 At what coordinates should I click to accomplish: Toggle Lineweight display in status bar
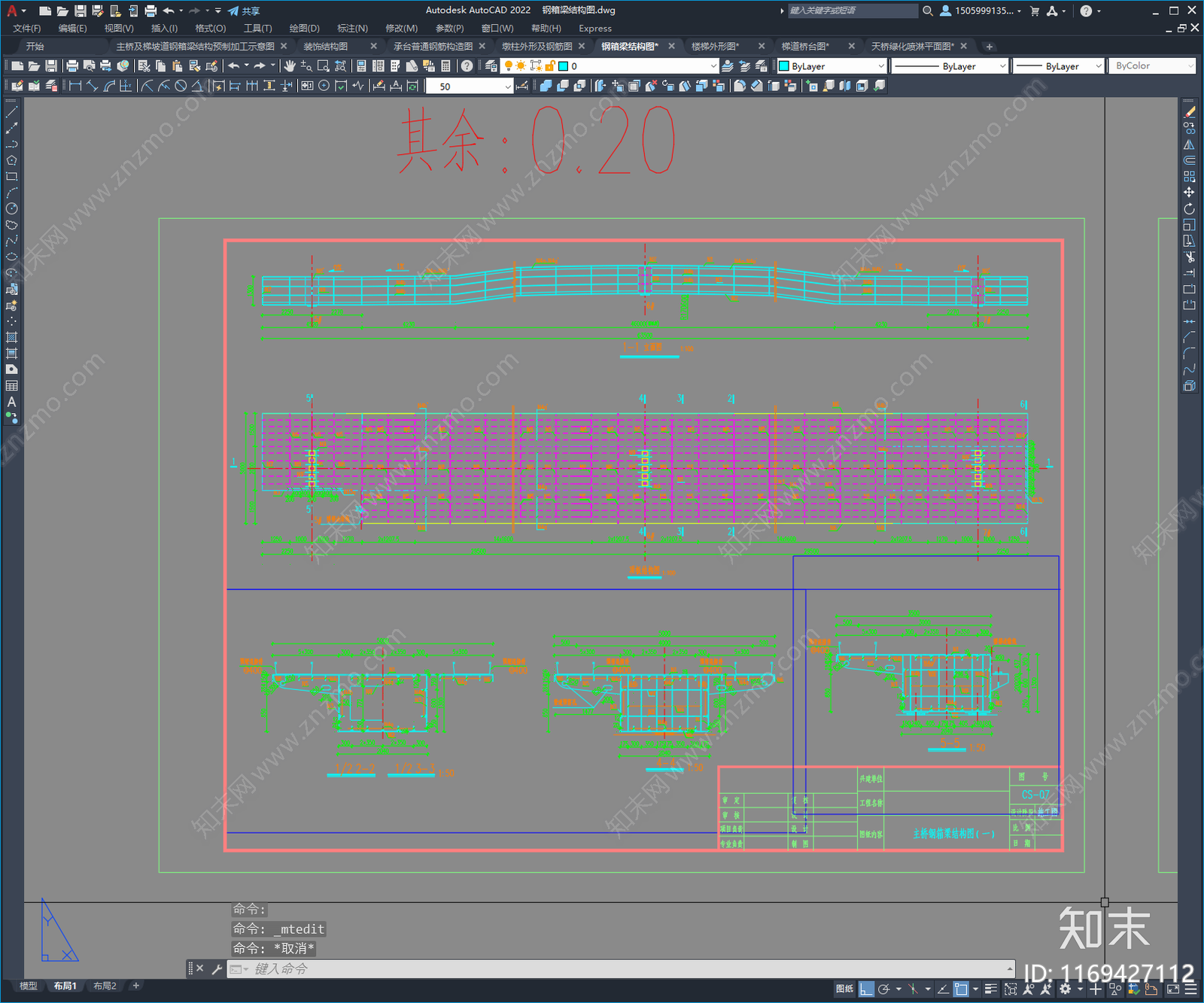pos(990,989)
